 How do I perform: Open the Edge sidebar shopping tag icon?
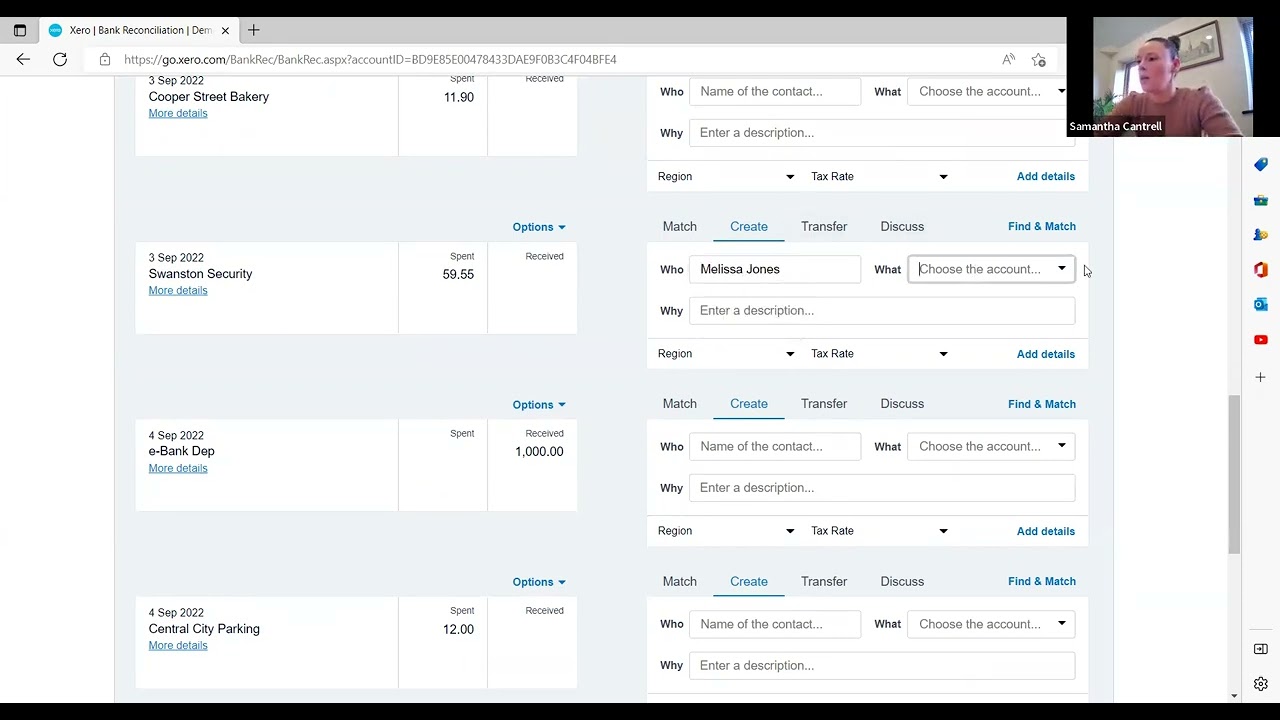click(1261, 164)
